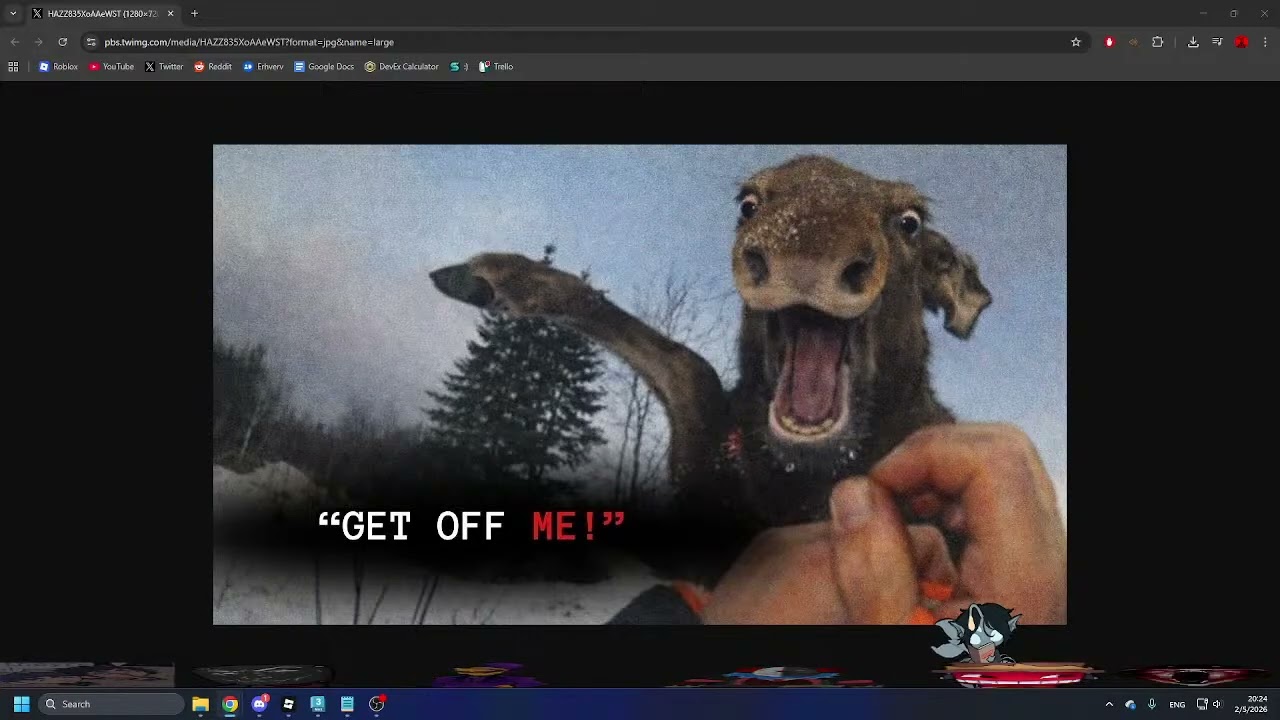
Task: Open the red profile avatar
Action: click(1241, 42)
